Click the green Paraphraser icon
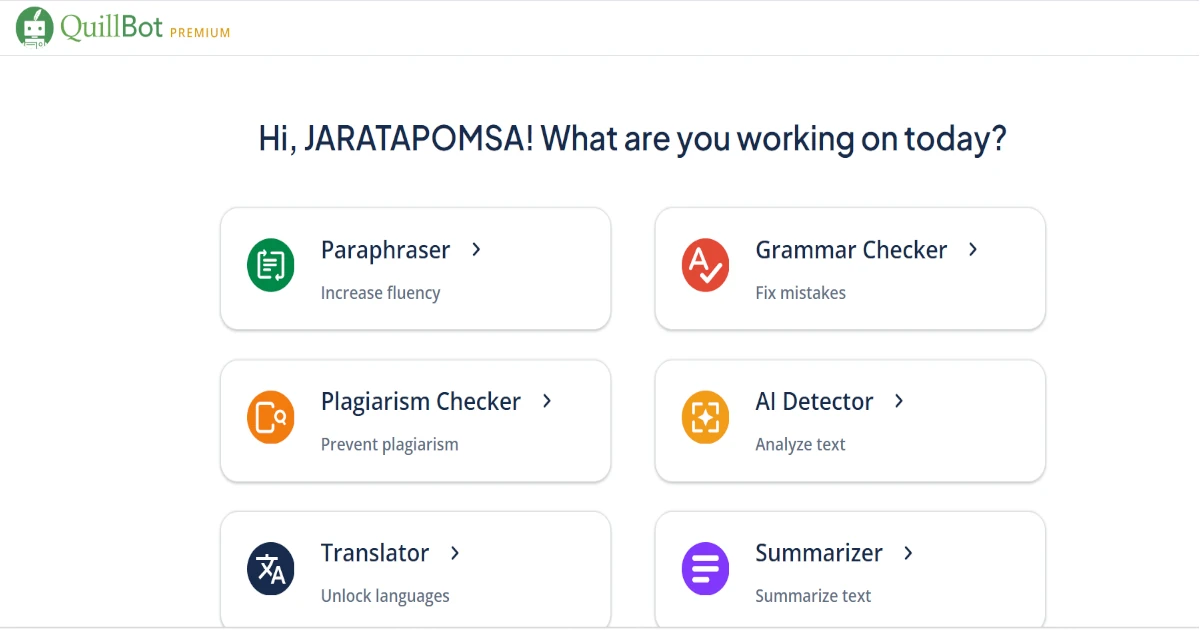Screen dimensions: 1200x630 coord(271,265)
